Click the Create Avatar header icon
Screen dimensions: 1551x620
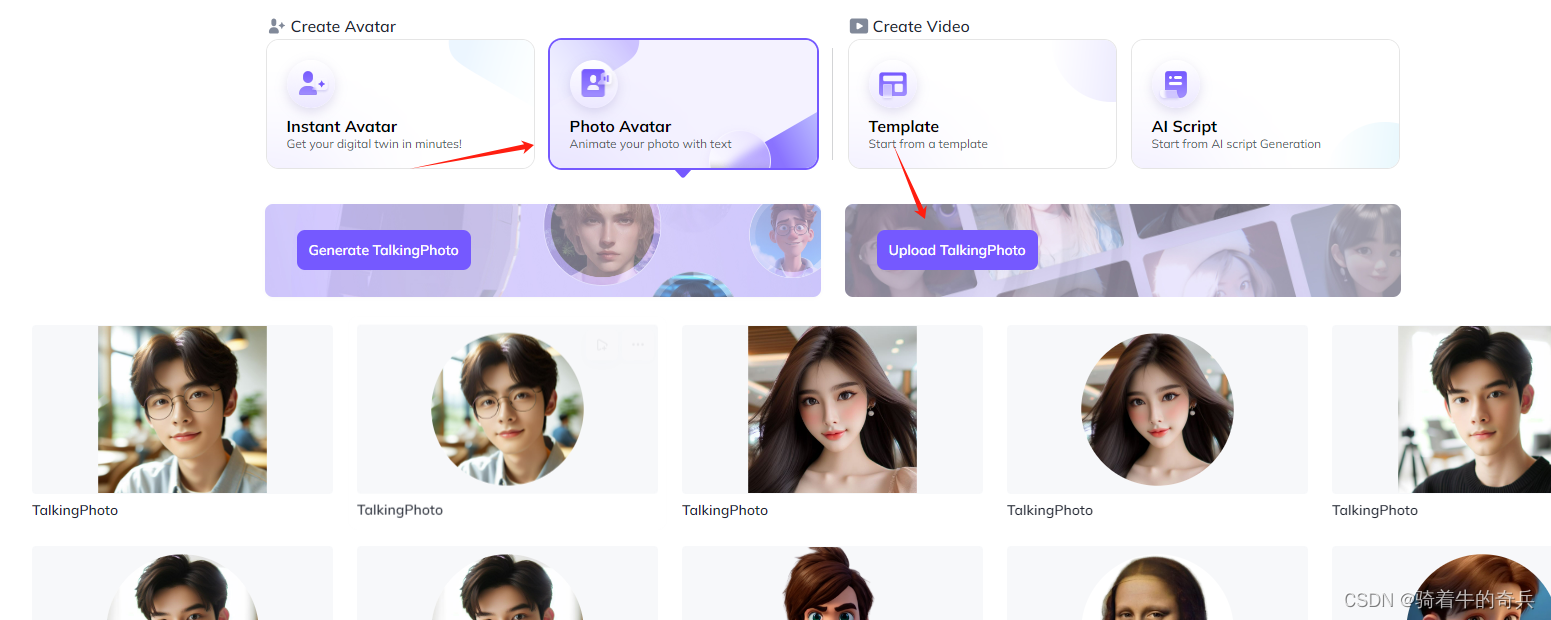click(x=277, y=26)
